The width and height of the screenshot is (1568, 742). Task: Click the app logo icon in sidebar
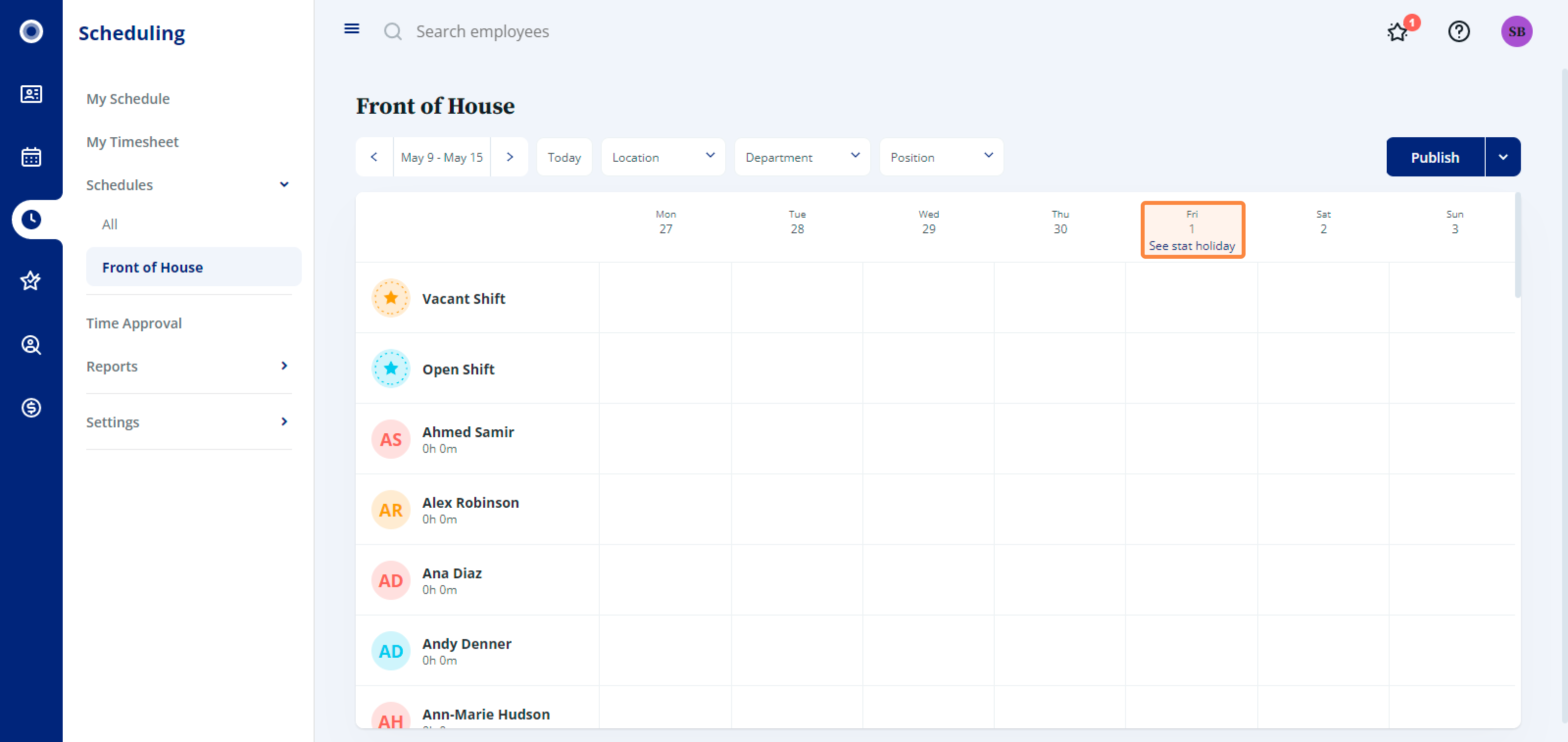(31, 31)
